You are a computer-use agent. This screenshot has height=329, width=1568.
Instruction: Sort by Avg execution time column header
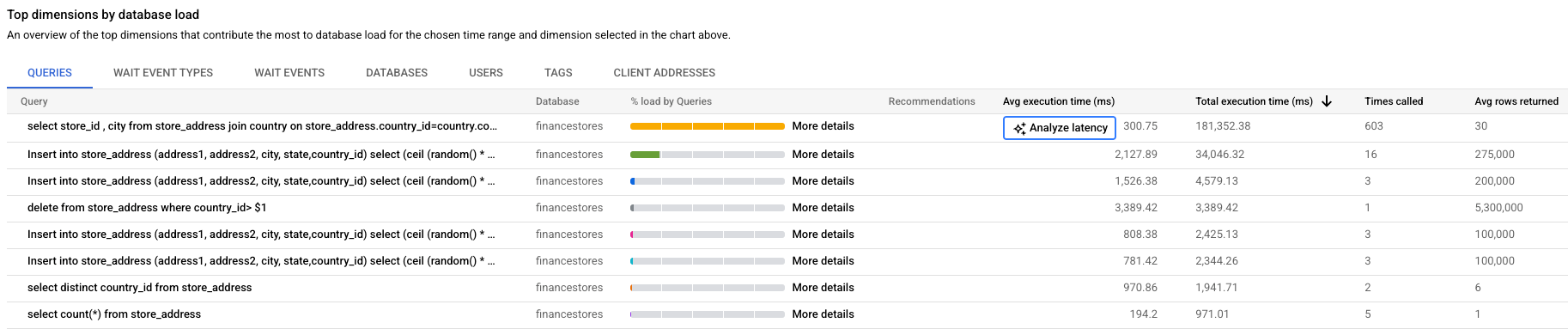(x=1059, y=101)
